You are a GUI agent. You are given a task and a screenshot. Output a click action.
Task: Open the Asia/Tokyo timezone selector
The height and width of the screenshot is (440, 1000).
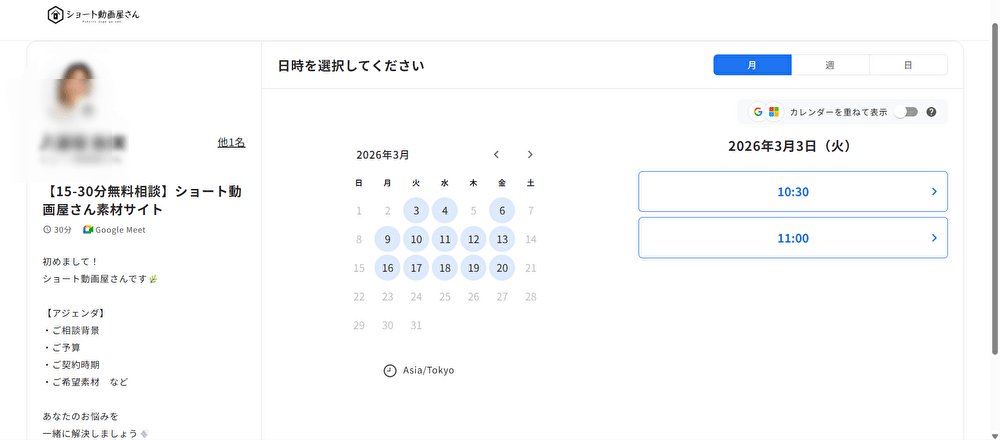428,370
